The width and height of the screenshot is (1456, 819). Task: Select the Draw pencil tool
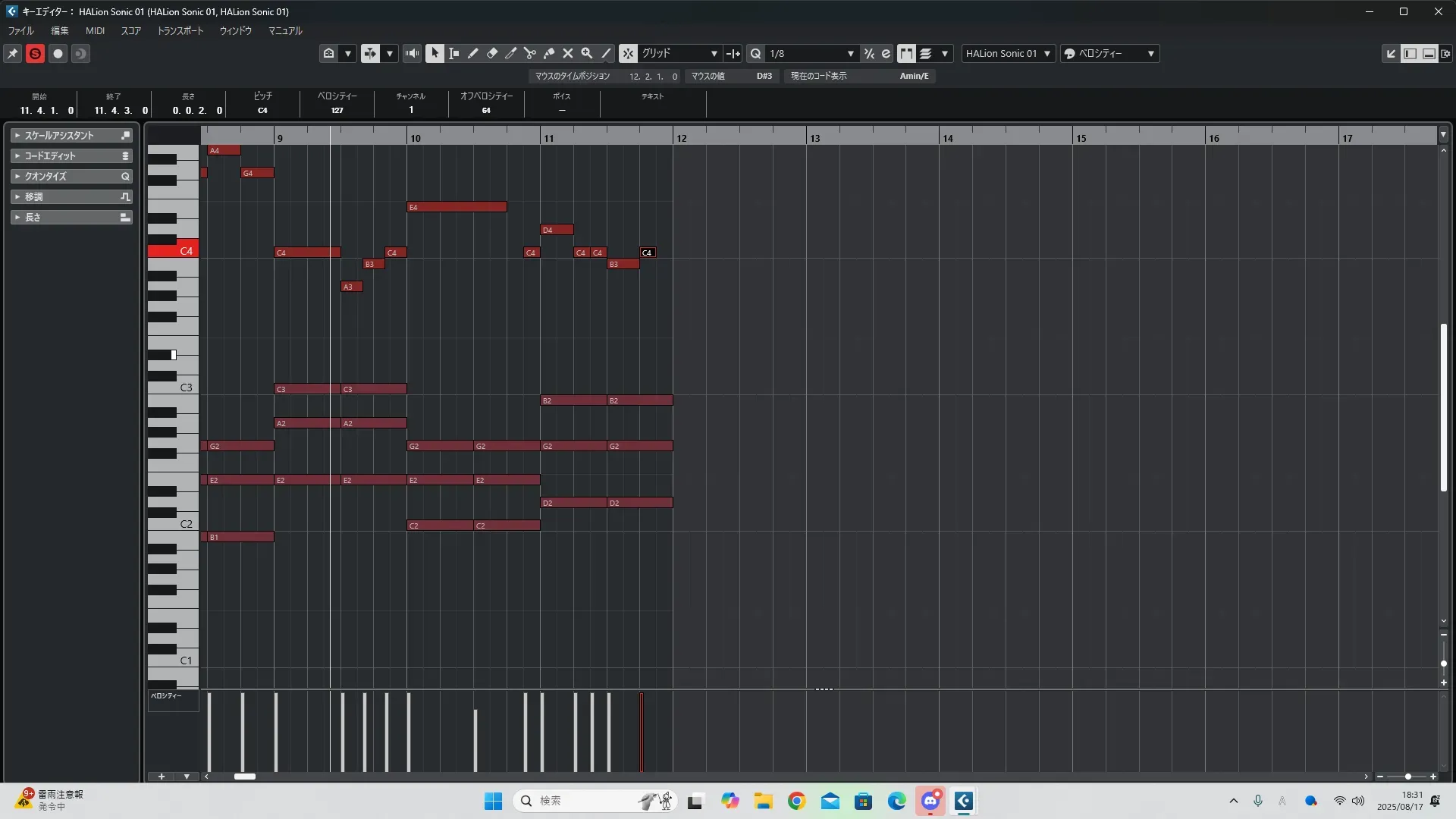click(472, 53)
